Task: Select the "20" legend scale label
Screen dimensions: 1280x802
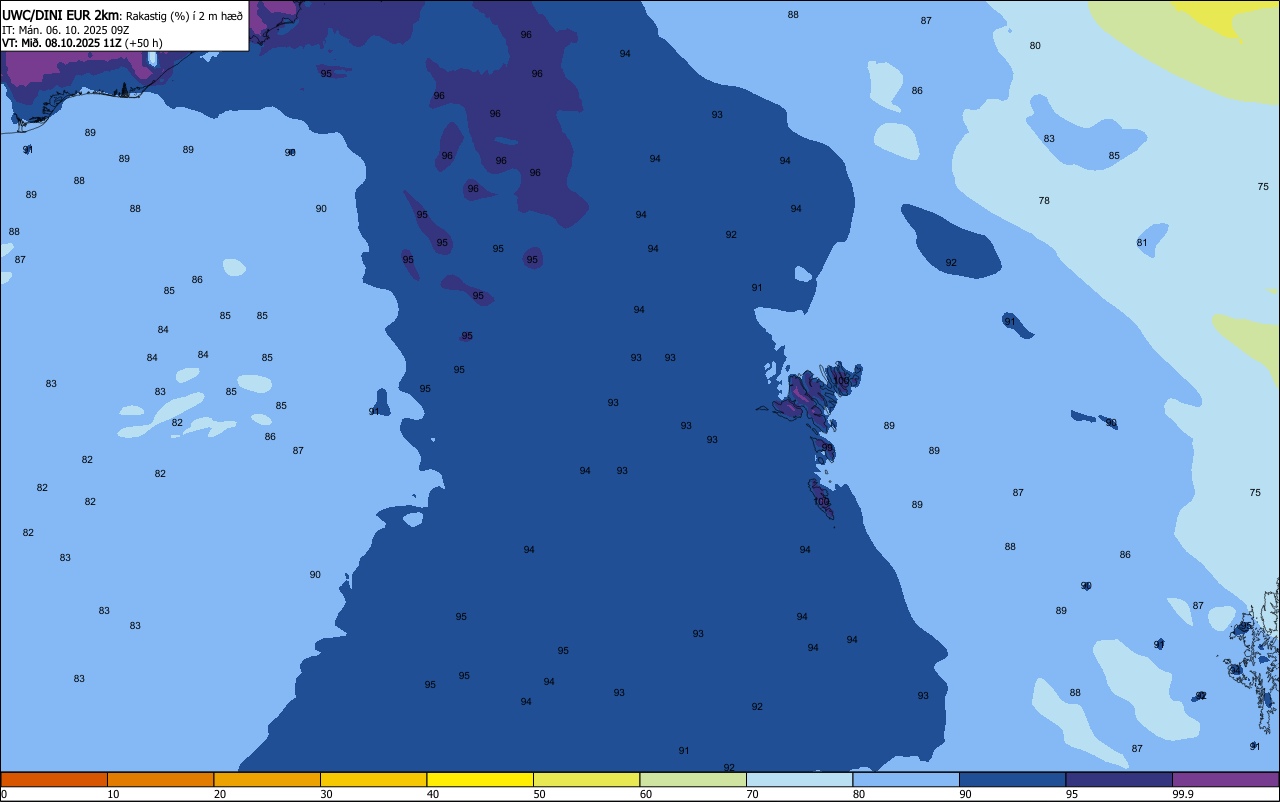Action: [x=220, y=794]
